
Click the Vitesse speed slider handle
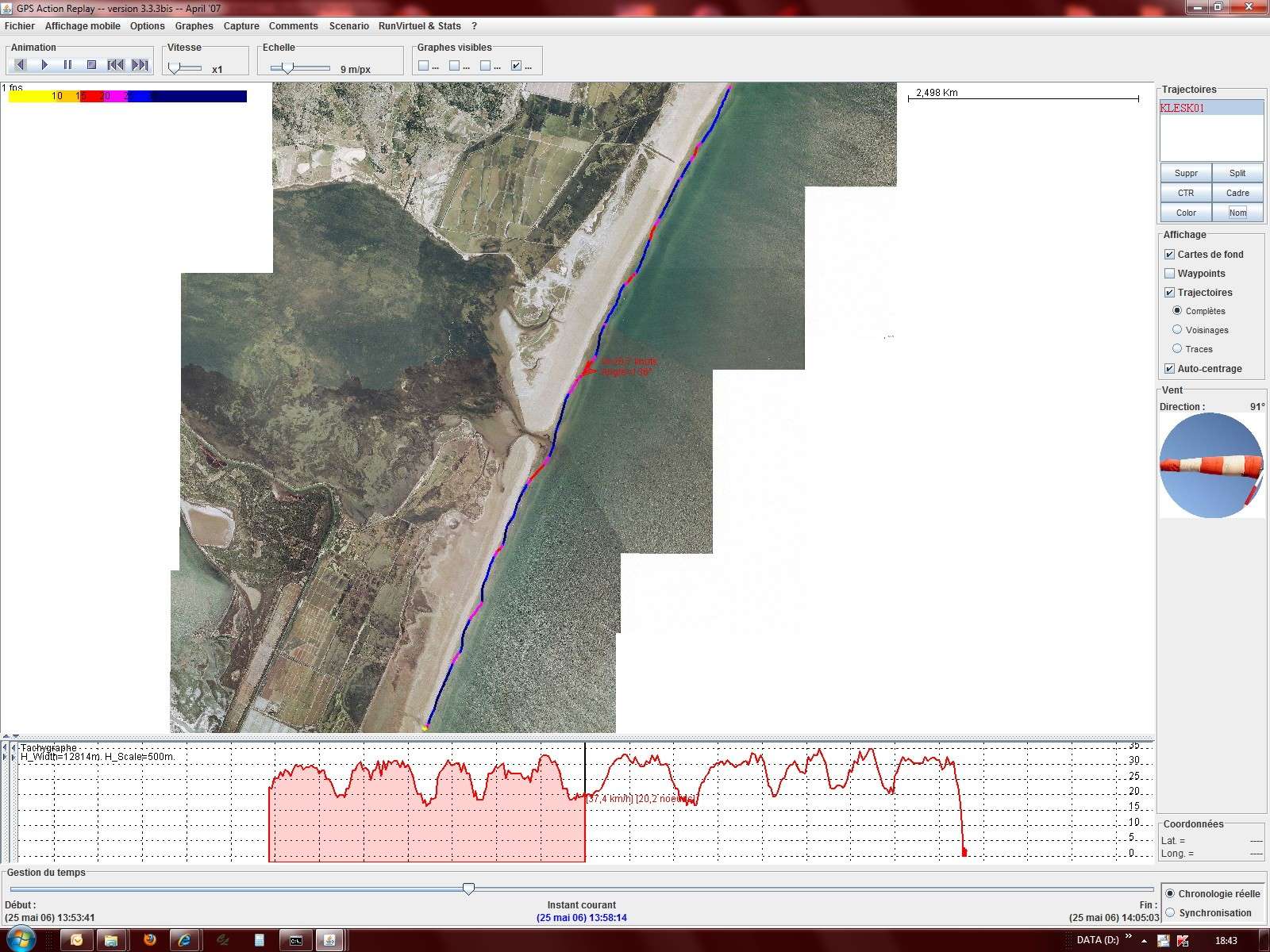pos(175,69)
